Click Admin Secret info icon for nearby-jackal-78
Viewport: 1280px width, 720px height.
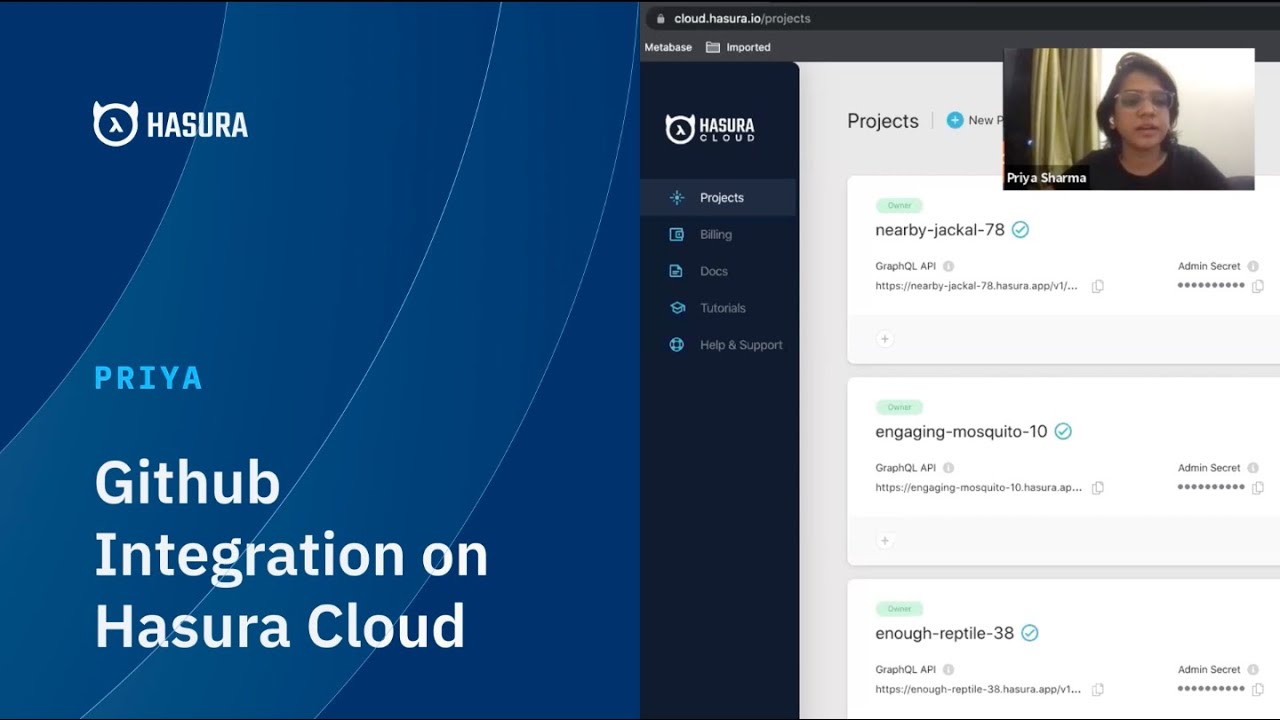1254,266
